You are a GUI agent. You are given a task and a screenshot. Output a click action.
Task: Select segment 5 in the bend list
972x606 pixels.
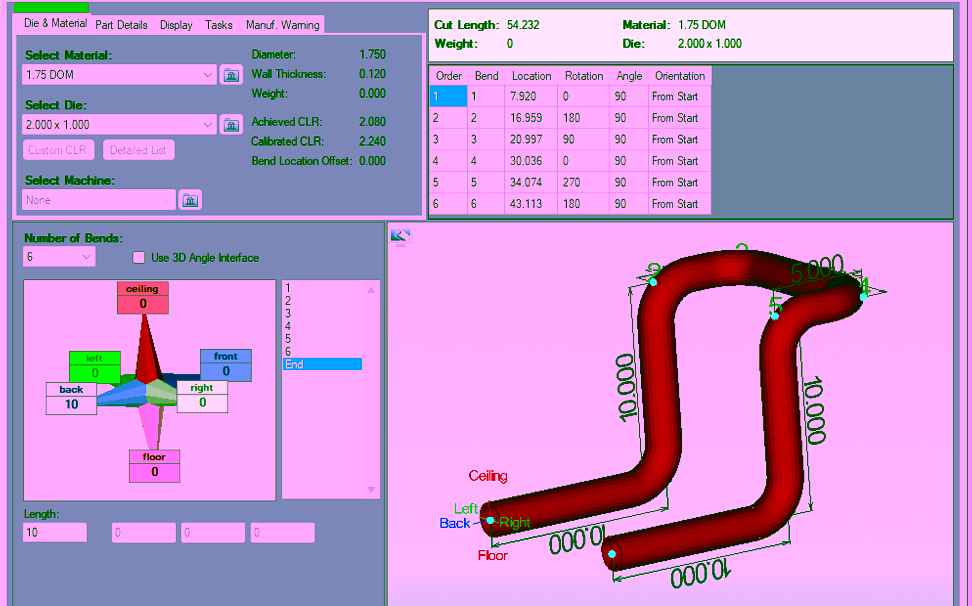point(322,339)
